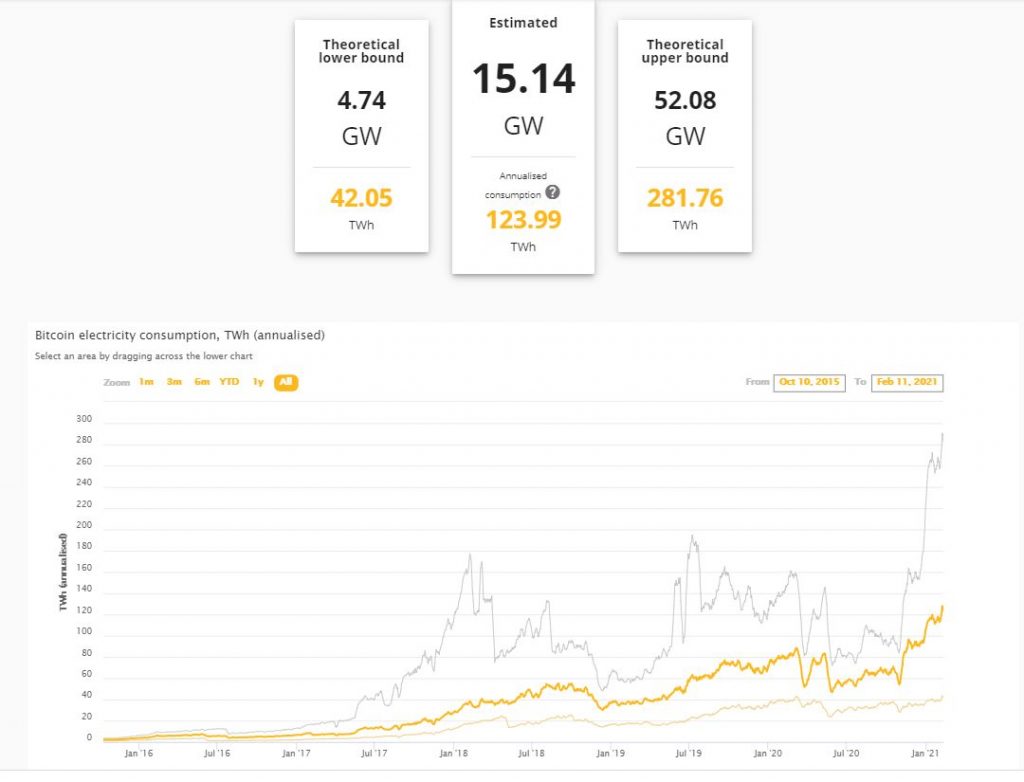
Task: Click the upper bound value 52.08
Action: (x=685, y=101)
